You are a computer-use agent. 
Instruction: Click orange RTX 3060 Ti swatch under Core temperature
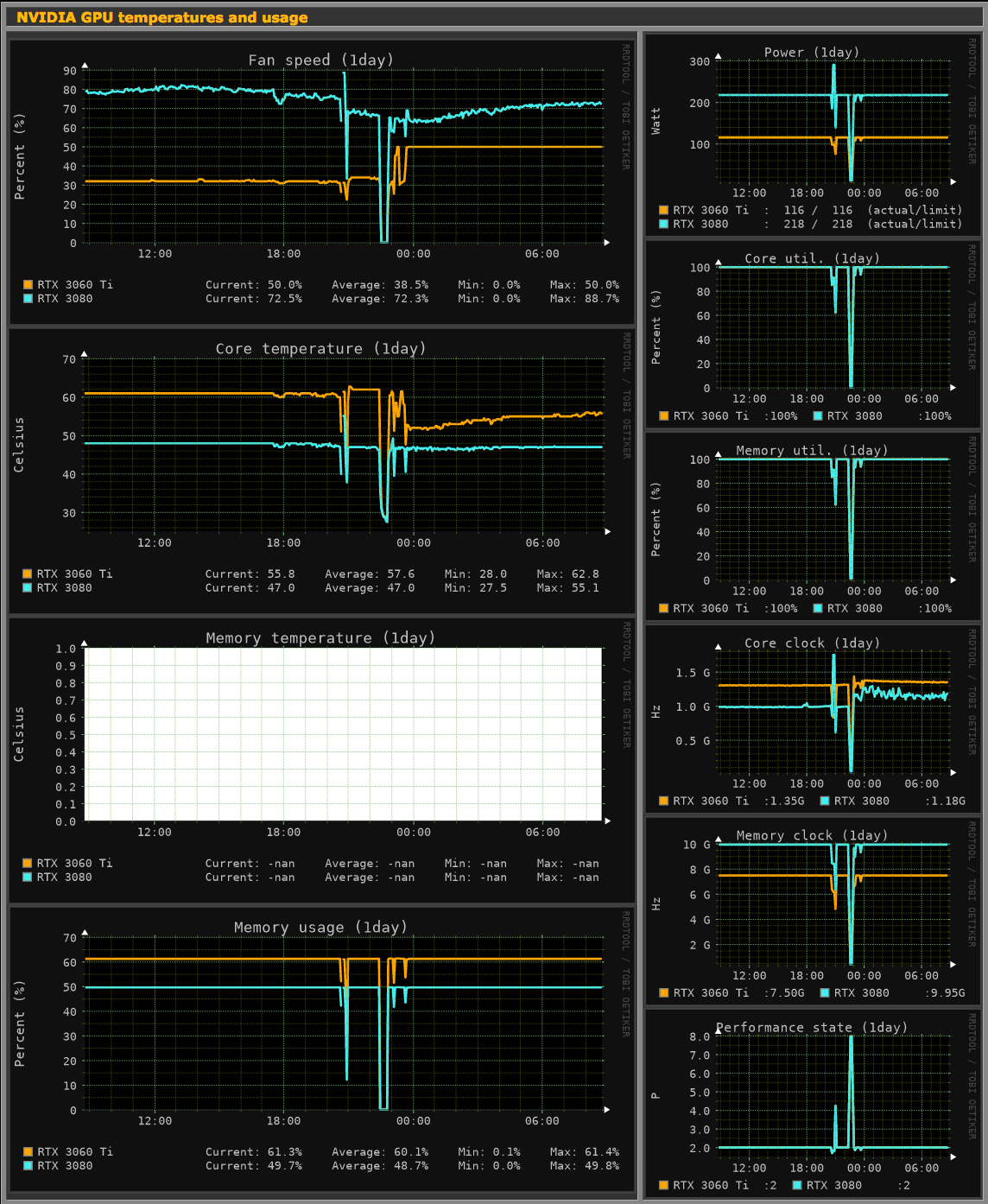click(x=28, y=573)
